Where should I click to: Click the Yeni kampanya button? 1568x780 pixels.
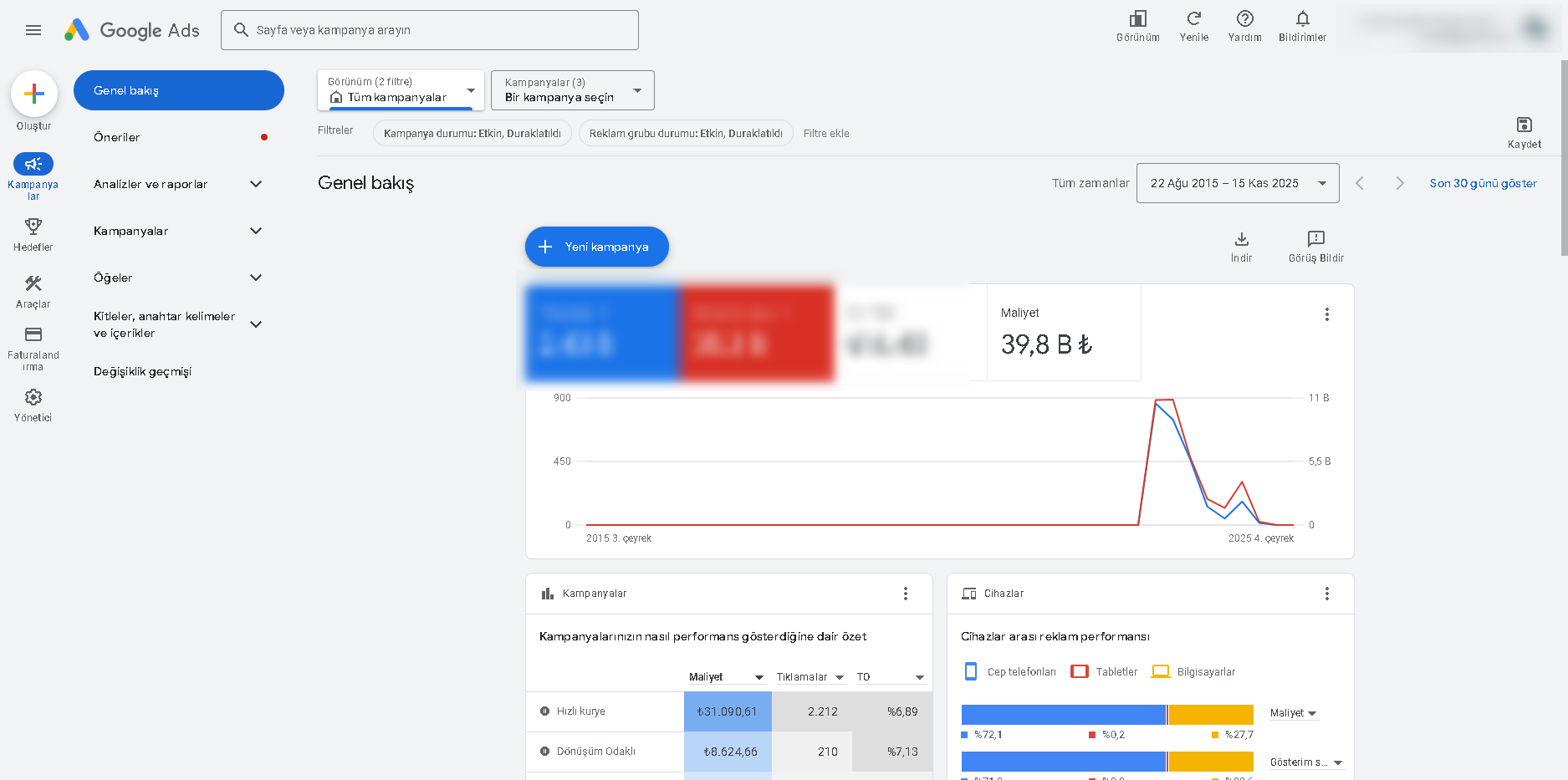597,247
